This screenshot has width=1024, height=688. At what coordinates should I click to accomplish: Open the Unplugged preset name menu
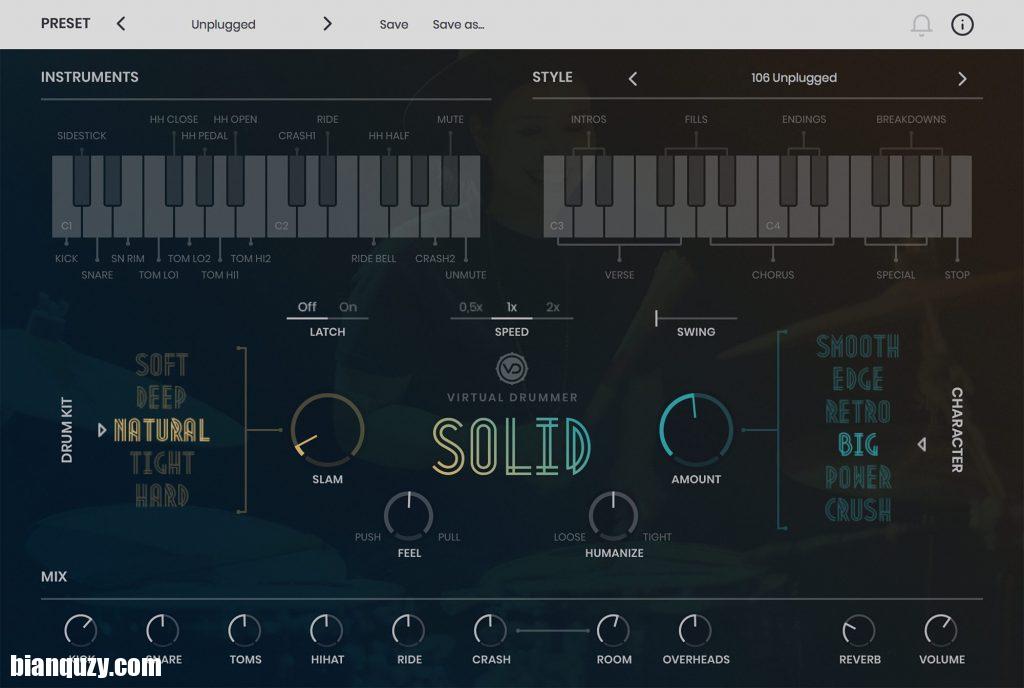pyautogui.click(x=223, y=24)
